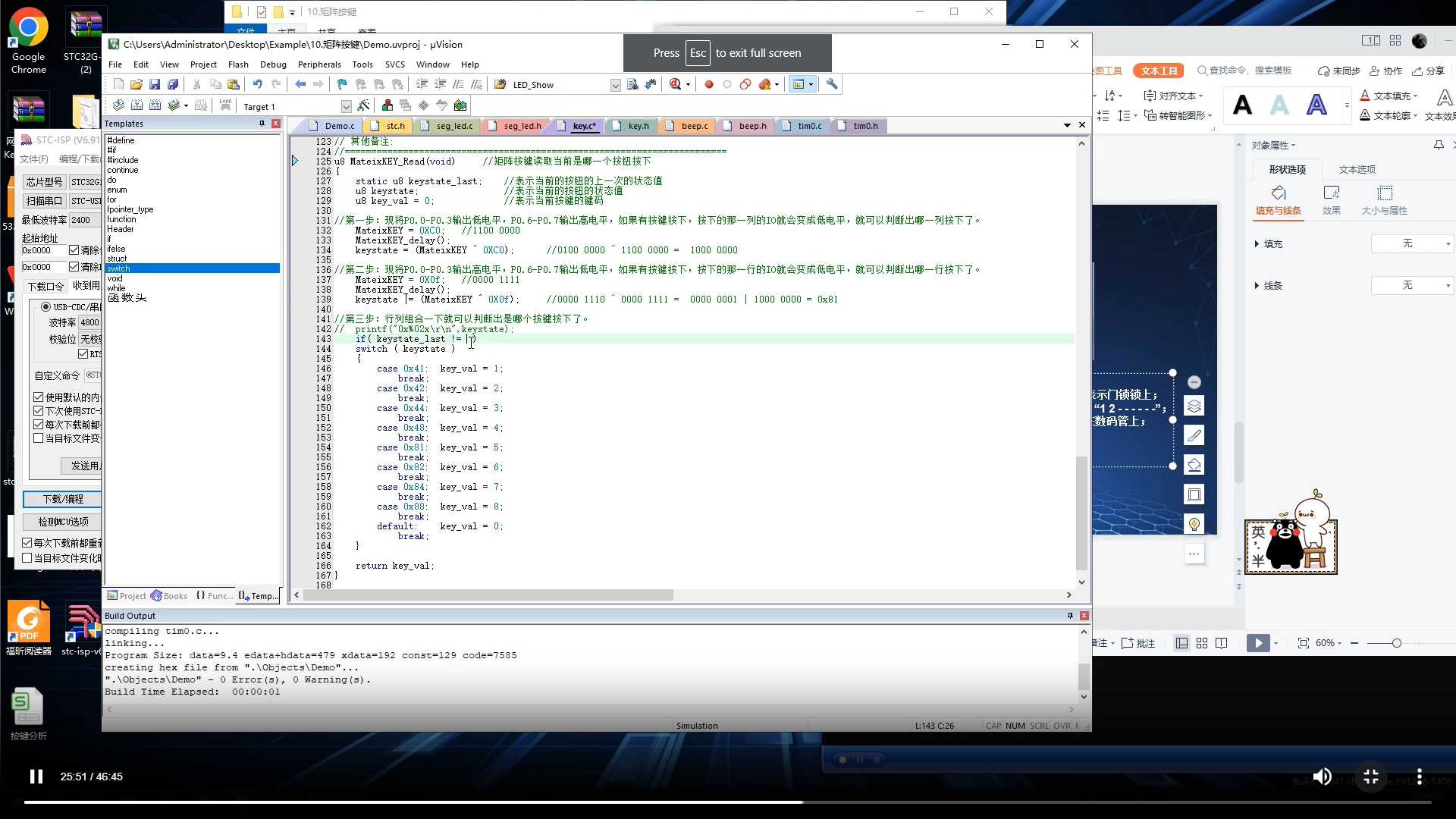The height and width of the screenshot is (819, 1456).
Task: Click the Rebuild all target files icon
Action: pos(155,105)
